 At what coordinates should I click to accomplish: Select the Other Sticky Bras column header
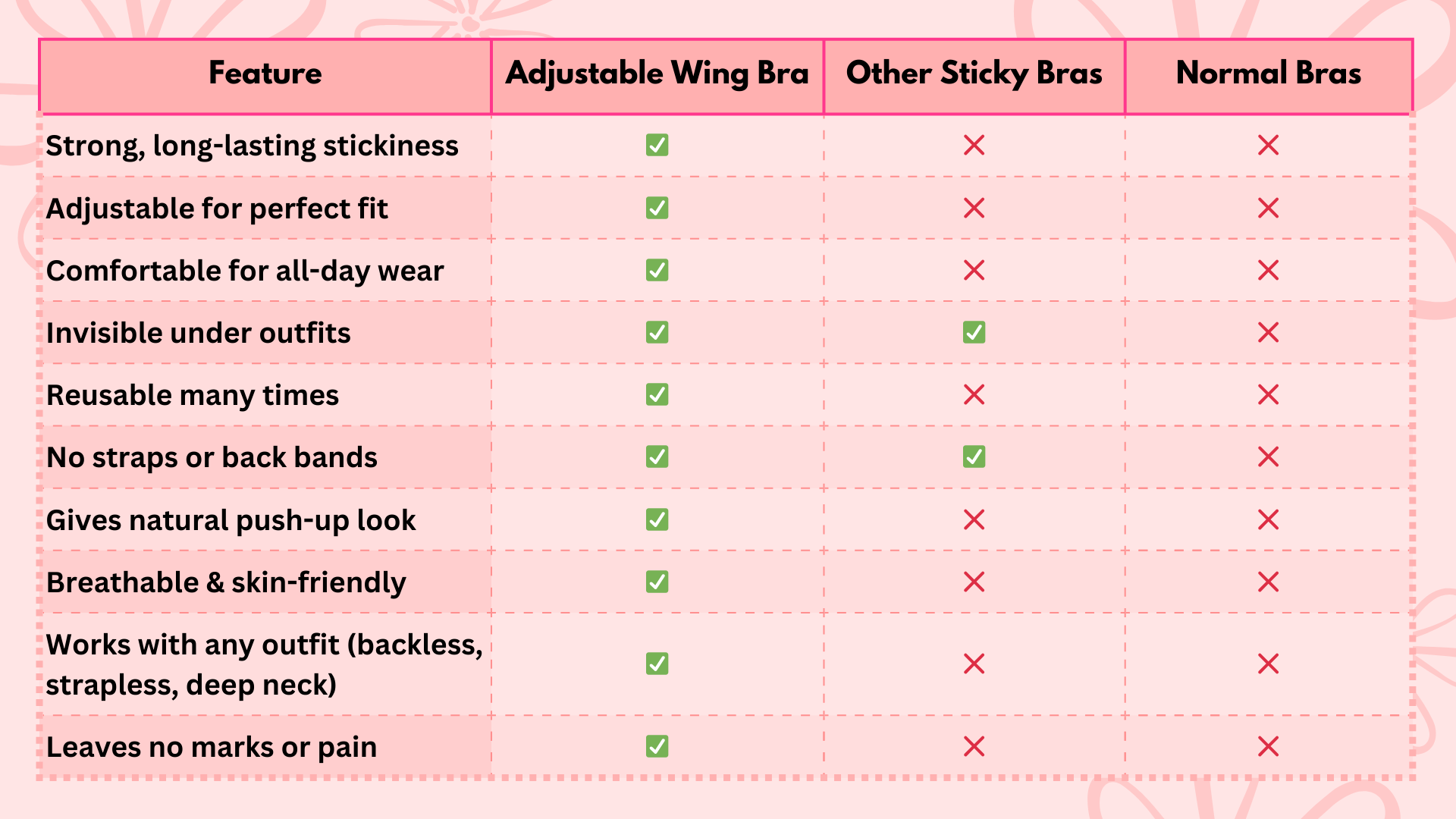tap(974, 74)
